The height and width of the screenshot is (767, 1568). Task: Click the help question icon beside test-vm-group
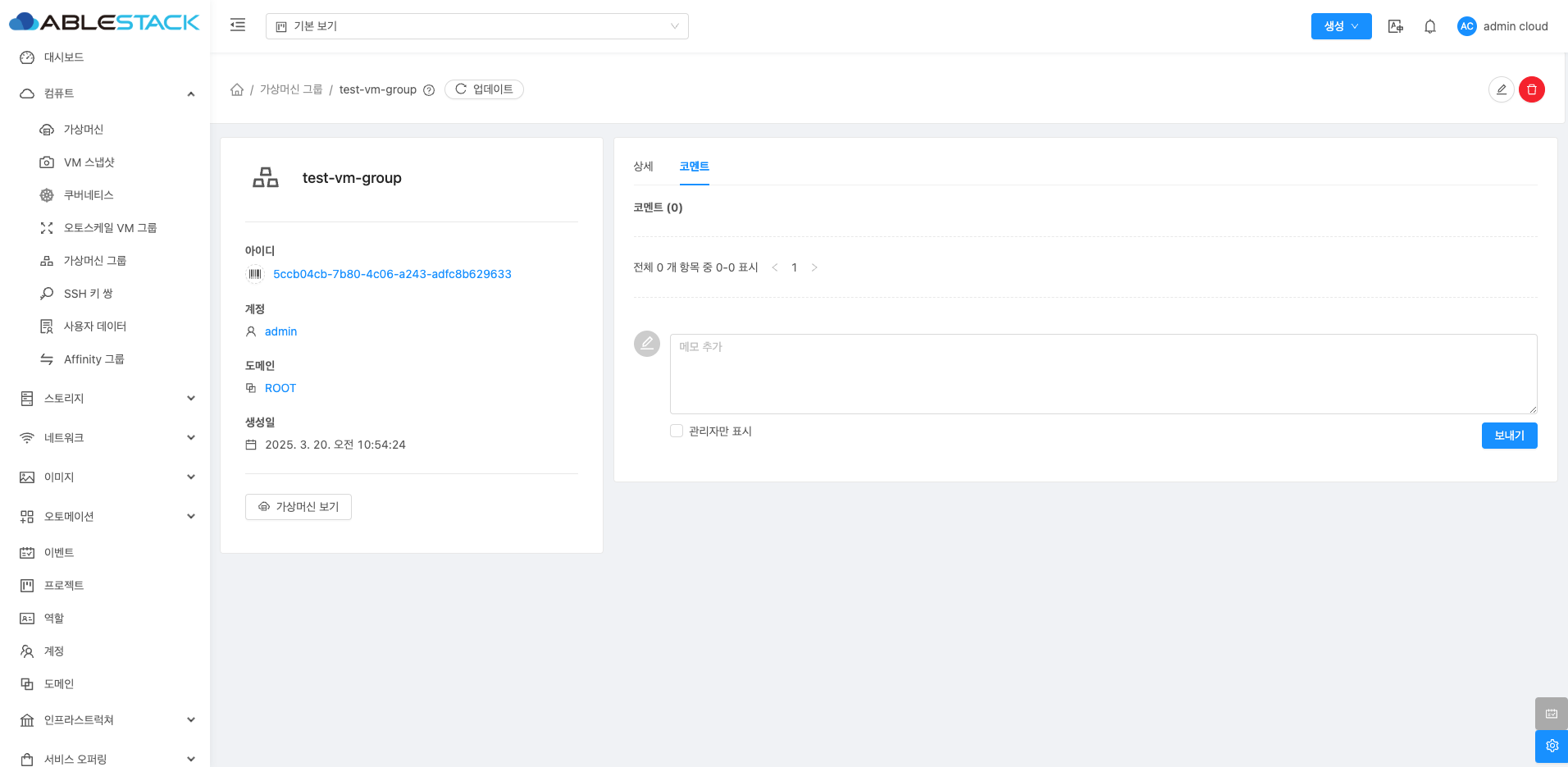pos(429,90)
